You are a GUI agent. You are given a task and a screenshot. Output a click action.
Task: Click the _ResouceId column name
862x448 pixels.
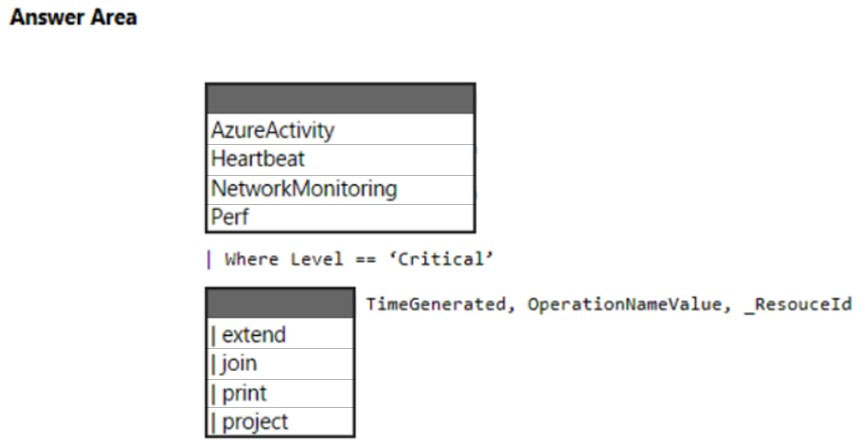click(798, 305)
